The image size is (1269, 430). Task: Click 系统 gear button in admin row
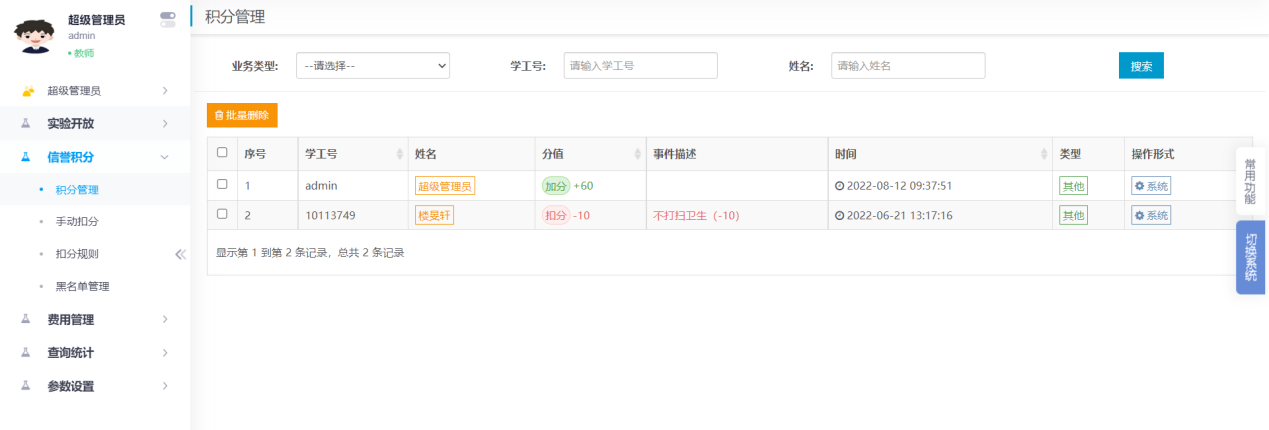1151,186
